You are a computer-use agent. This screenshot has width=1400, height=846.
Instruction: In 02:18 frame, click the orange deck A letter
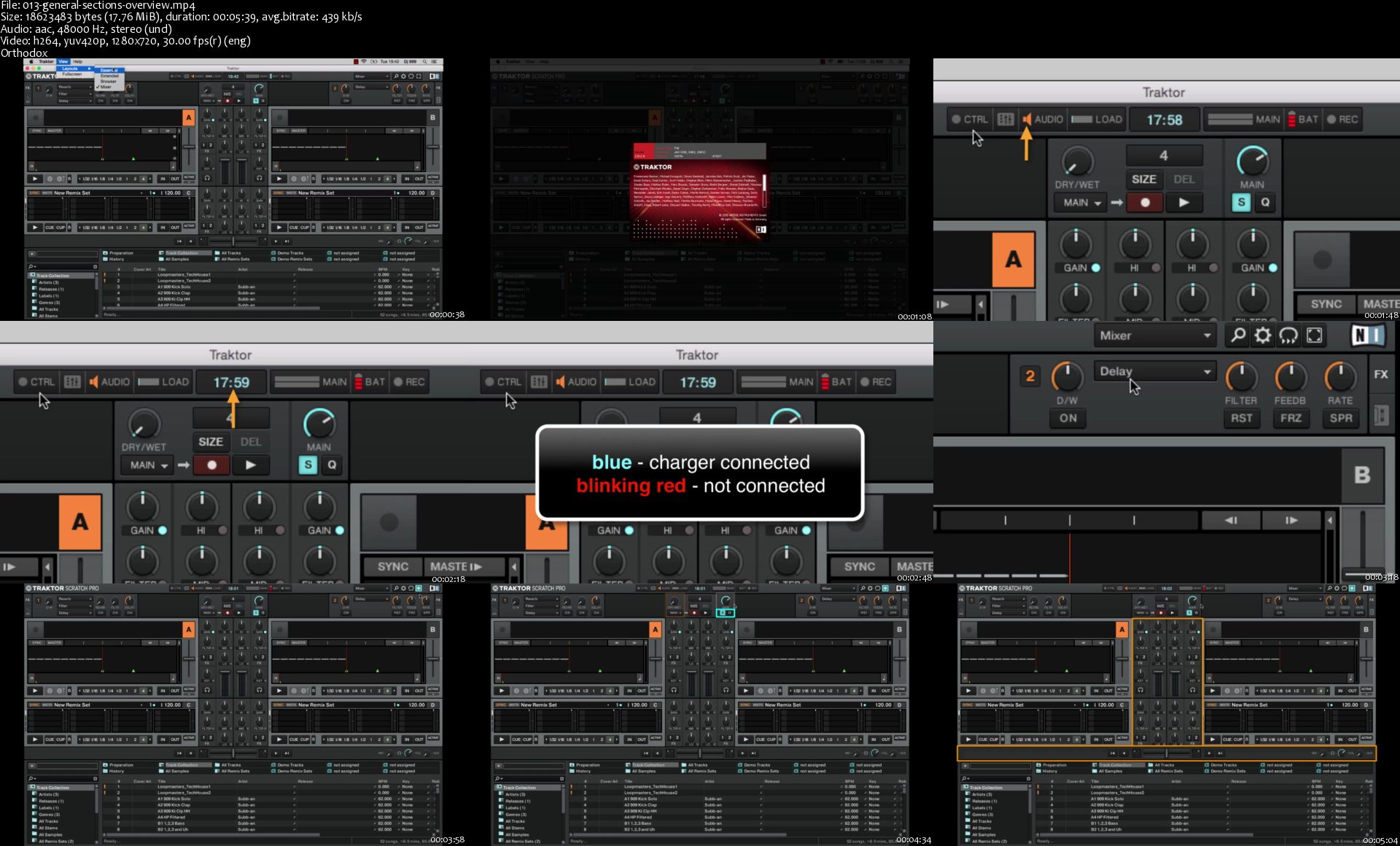79,522
